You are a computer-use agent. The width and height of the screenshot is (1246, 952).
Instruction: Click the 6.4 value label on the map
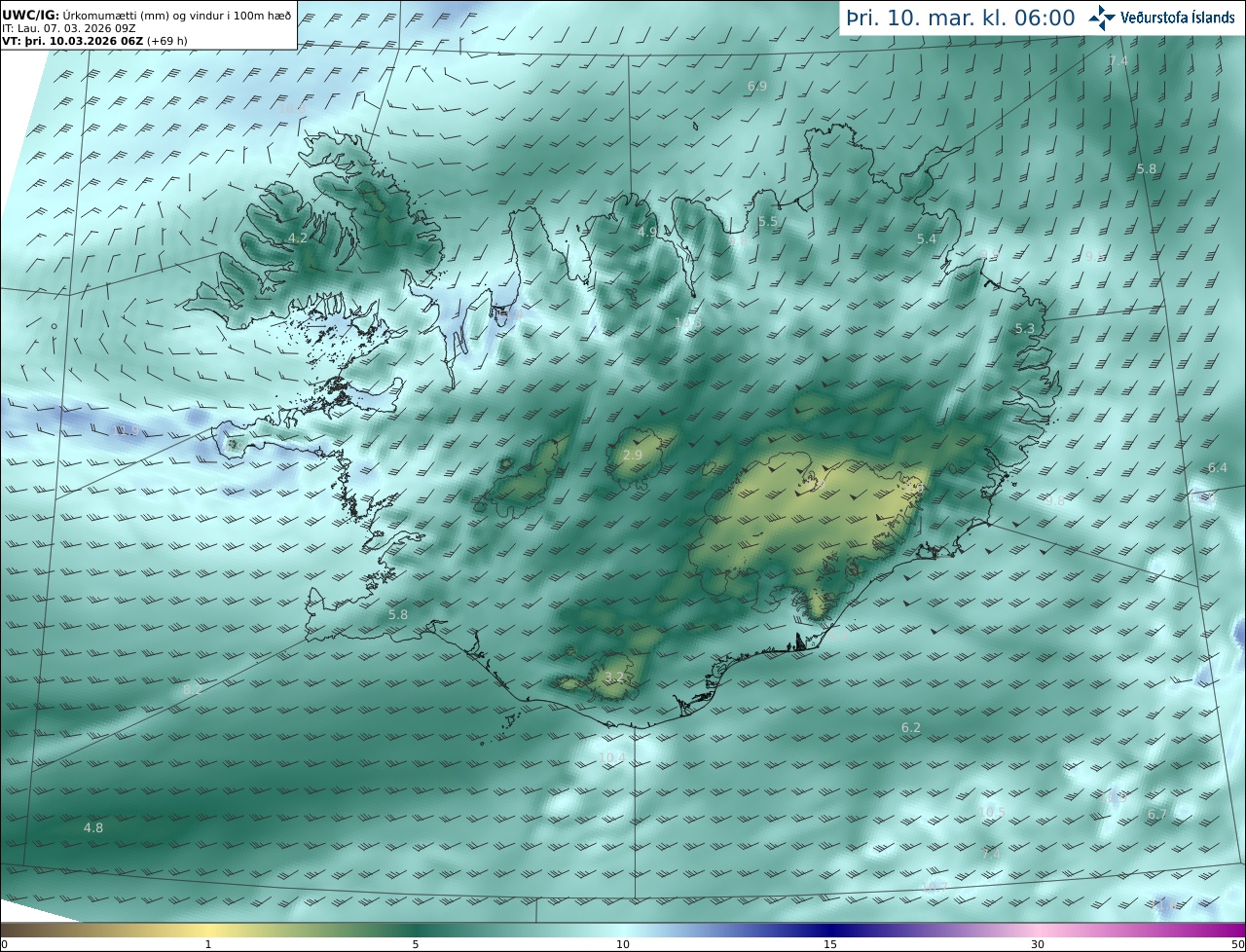[x=1218, y=468]
